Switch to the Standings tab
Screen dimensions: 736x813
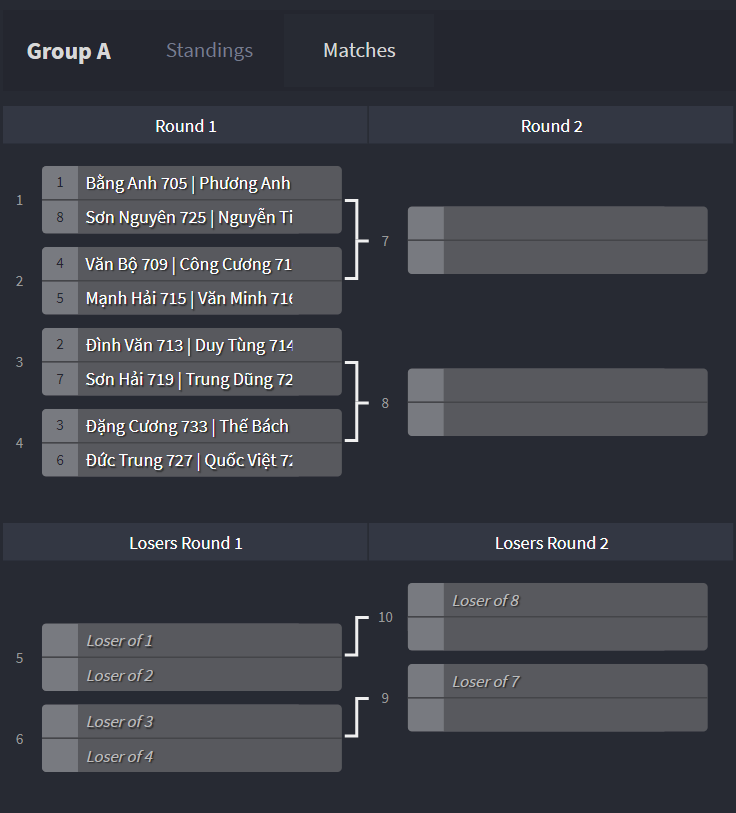pos(209,51)
